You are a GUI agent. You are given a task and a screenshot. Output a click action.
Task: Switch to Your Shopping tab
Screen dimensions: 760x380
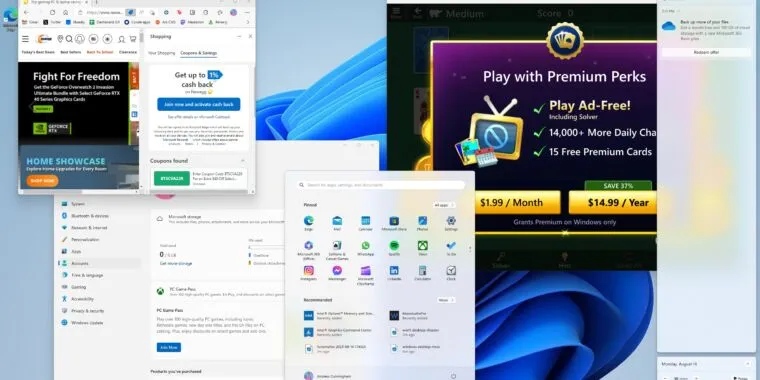pos(161,53)
